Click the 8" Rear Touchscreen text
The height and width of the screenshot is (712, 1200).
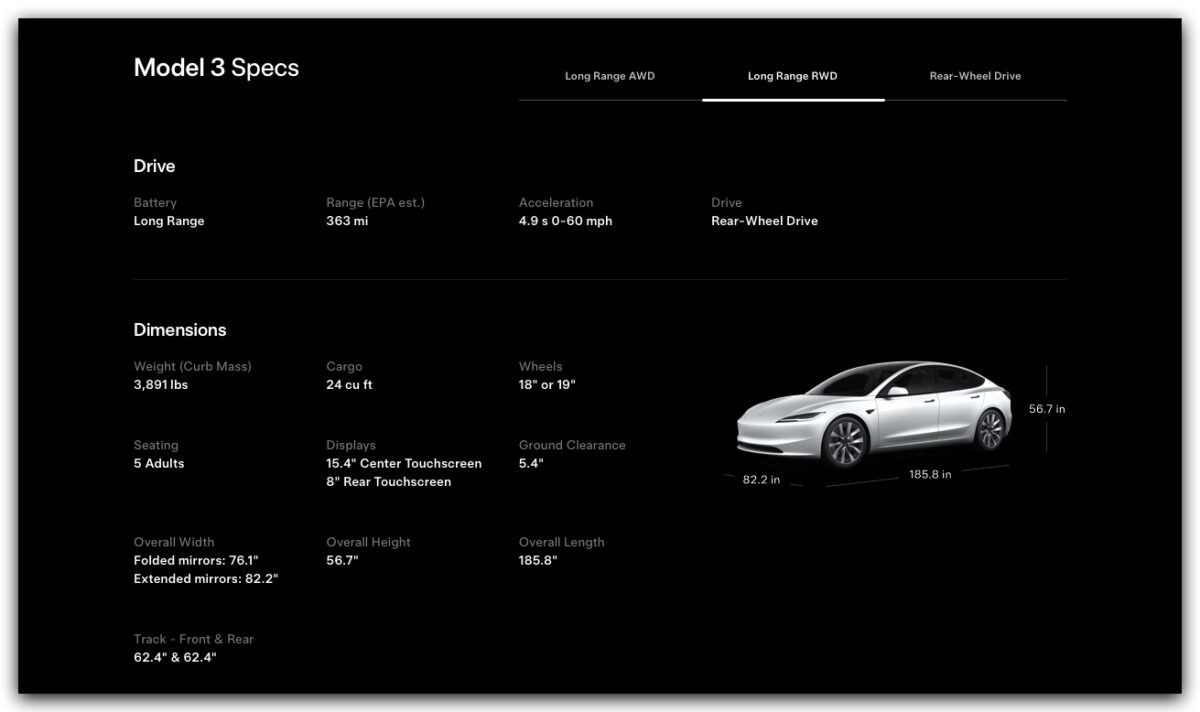click(388, 482)
